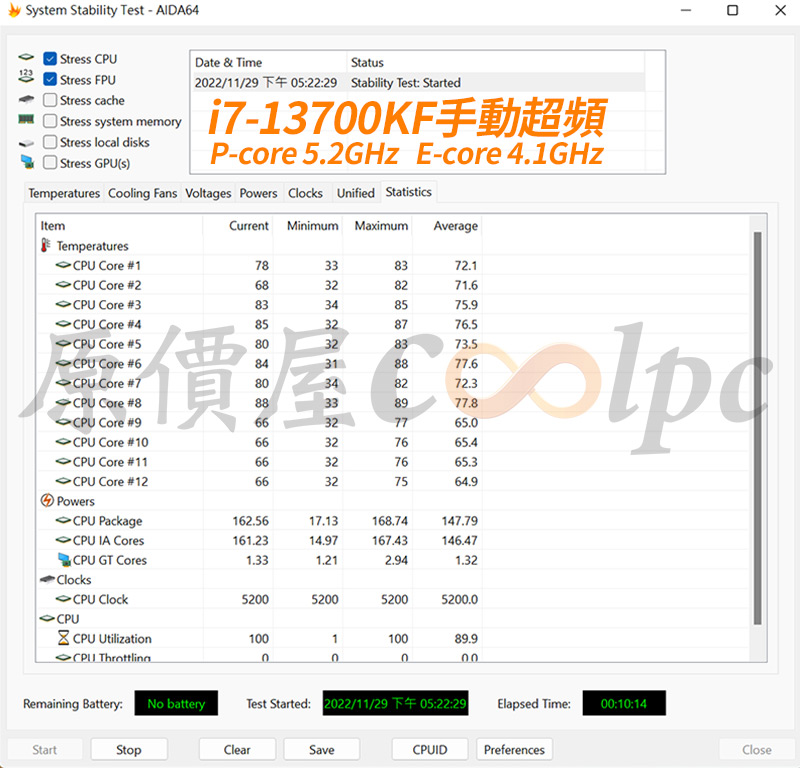
Task: Click the cache chip icon beside Stress cache
Action: 26,99
